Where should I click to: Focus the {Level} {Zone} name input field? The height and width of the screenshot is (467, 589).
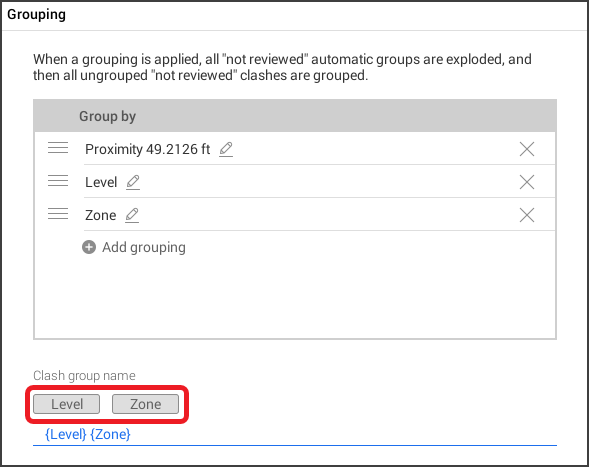295,435
